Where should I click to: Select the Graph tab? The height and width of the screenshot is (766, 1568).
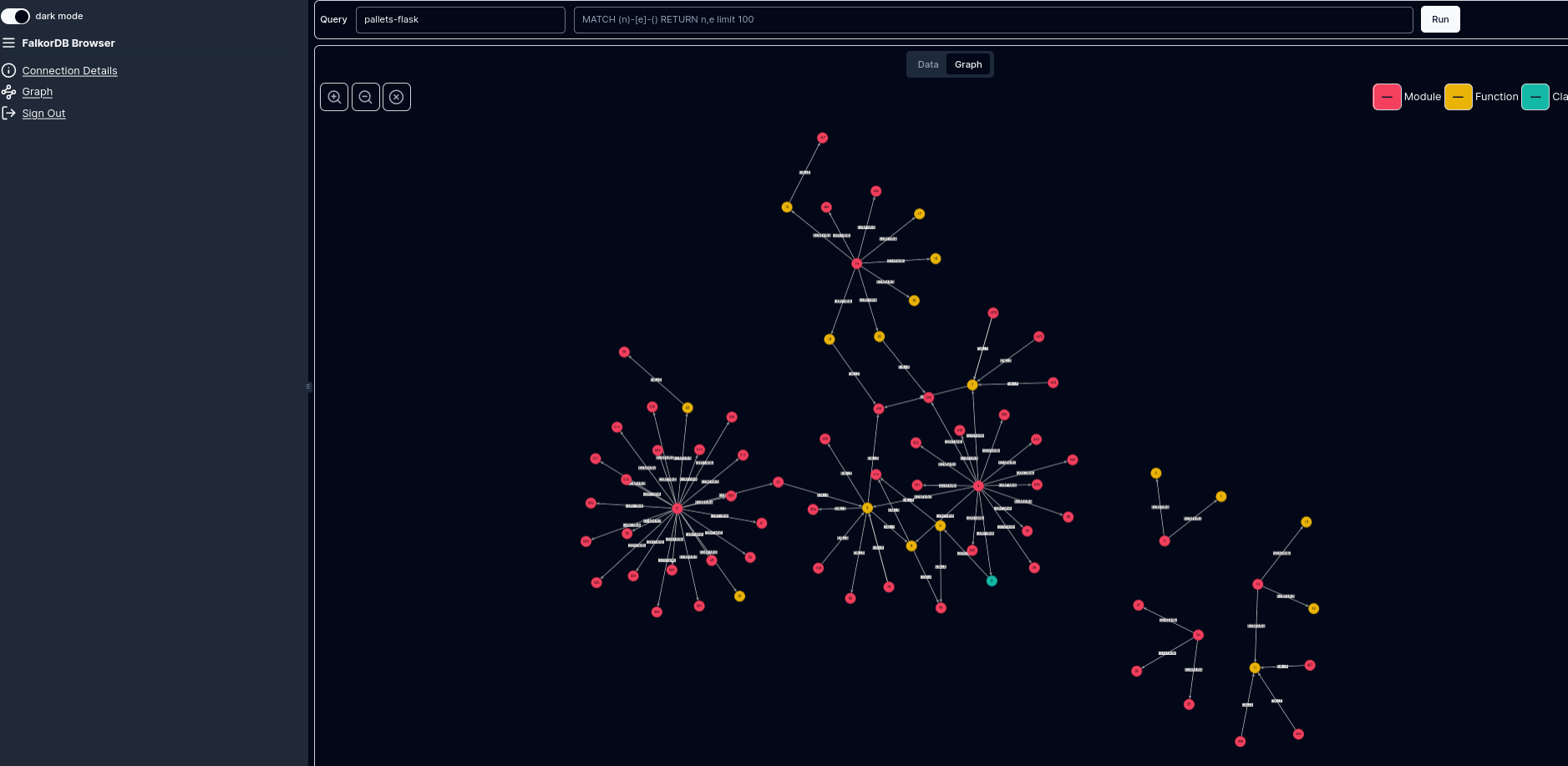point(968,64)
